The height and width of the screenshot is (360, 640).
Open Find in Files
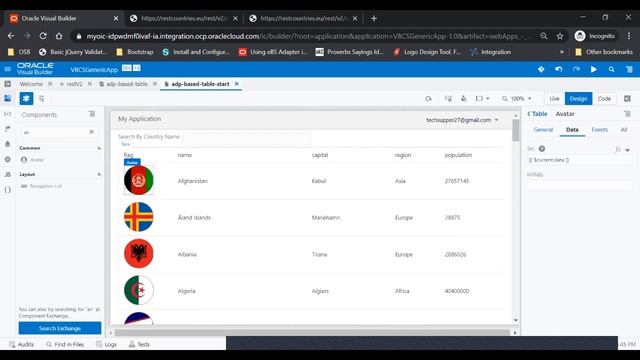click(x=65, y=344)
